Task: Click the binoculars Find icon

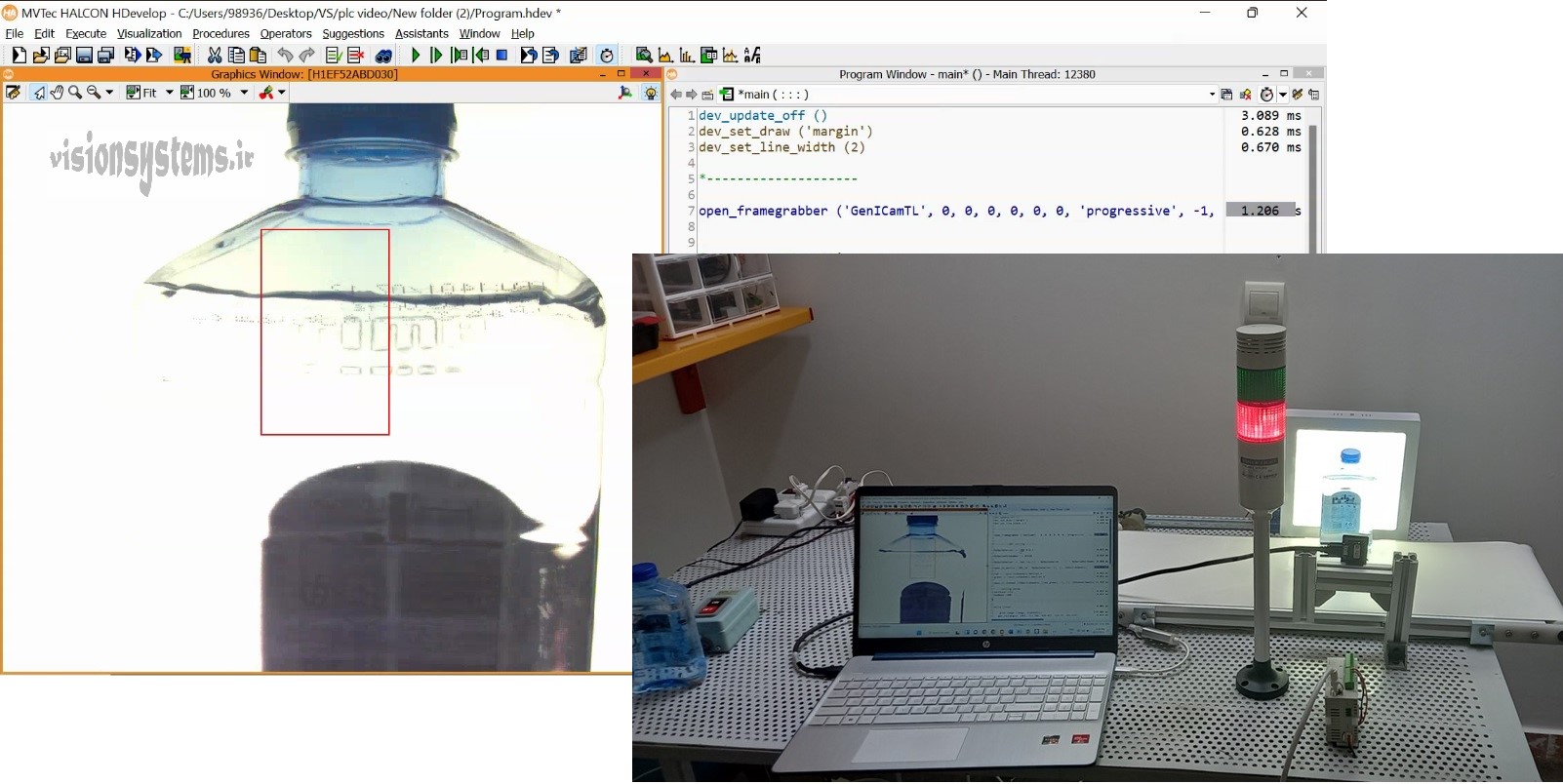Action: [383, 56]
